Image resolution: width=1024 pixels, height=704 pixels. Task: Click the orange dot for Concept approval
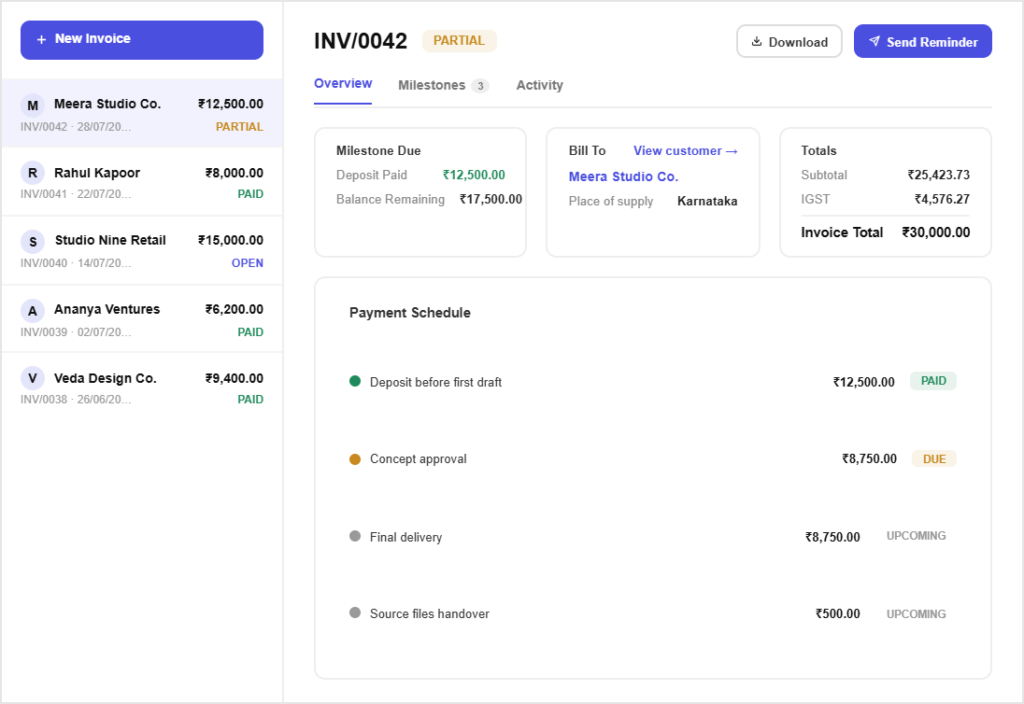[x=355, y=459]
